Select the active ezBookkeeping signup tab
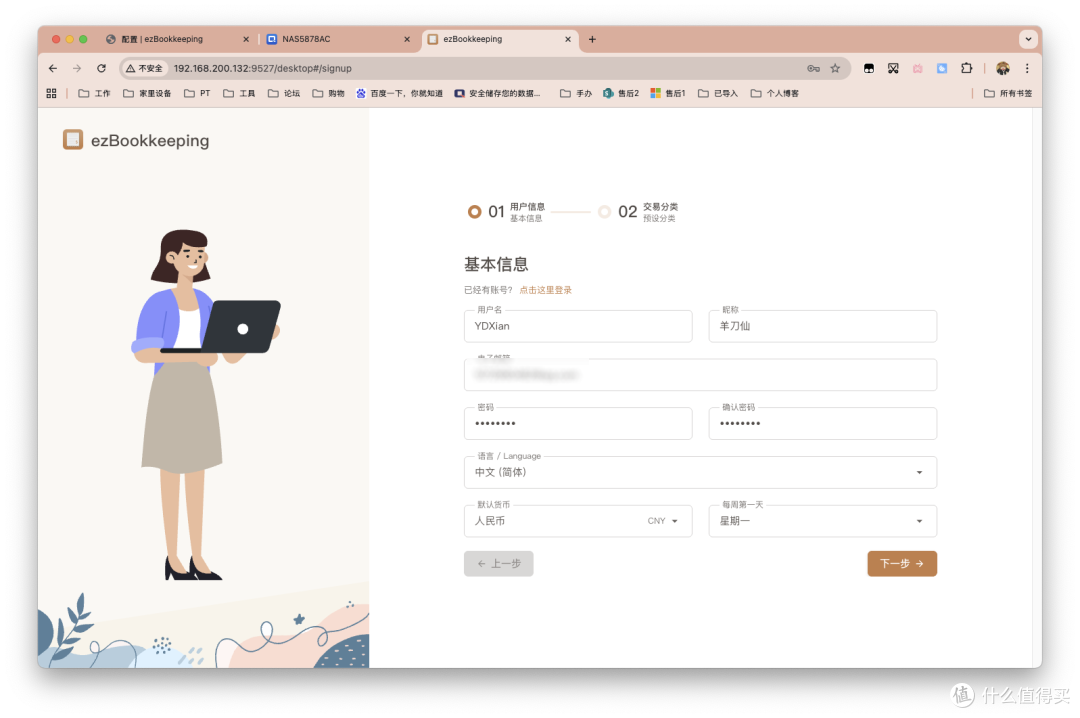Viewport: 1080px width, 718px height. (499, 39)
